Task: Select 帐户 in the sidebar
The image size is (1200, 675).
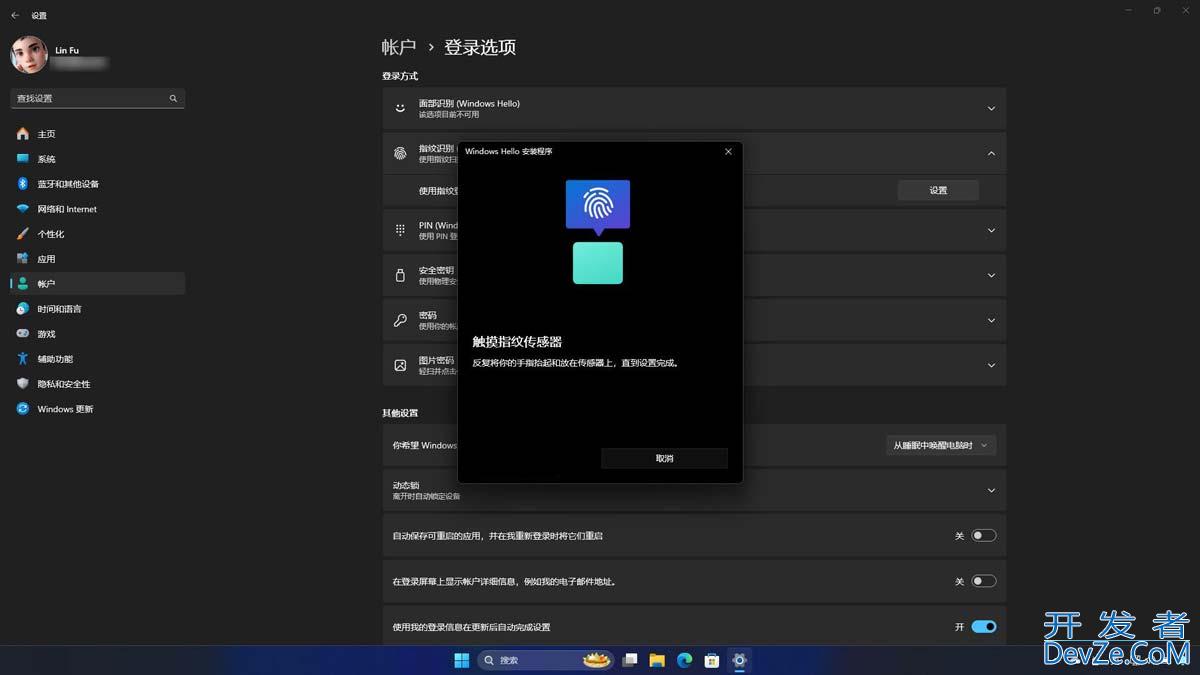Action: [98, 284]
